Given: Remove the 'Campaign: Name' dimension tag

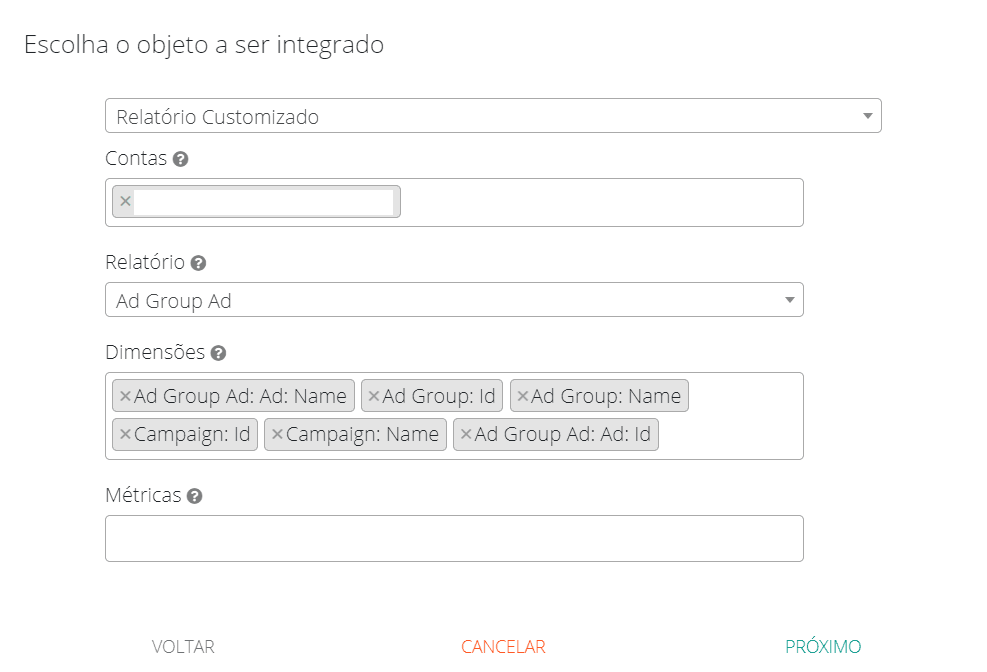Looking at the screenshot, I should click(277, 435).
